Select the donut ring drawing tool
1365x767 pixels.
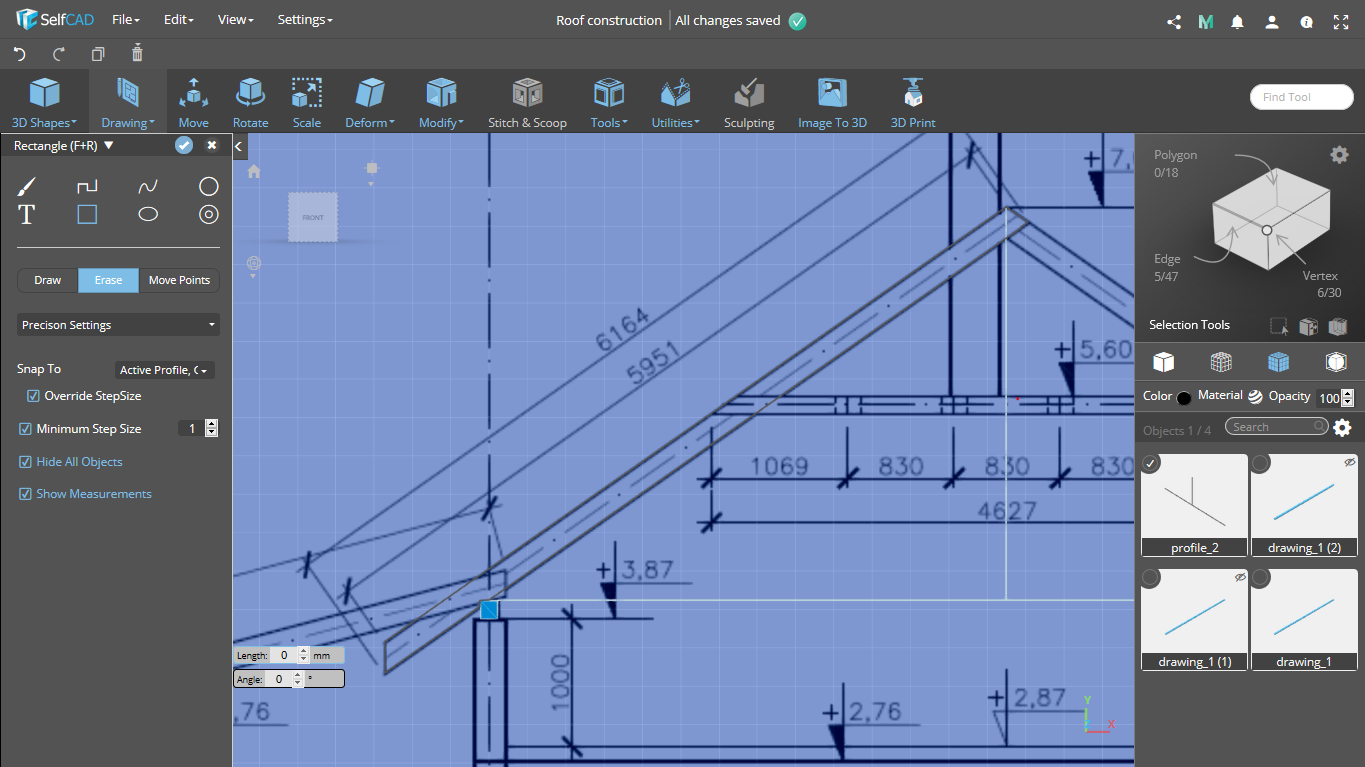click(208, 214)
